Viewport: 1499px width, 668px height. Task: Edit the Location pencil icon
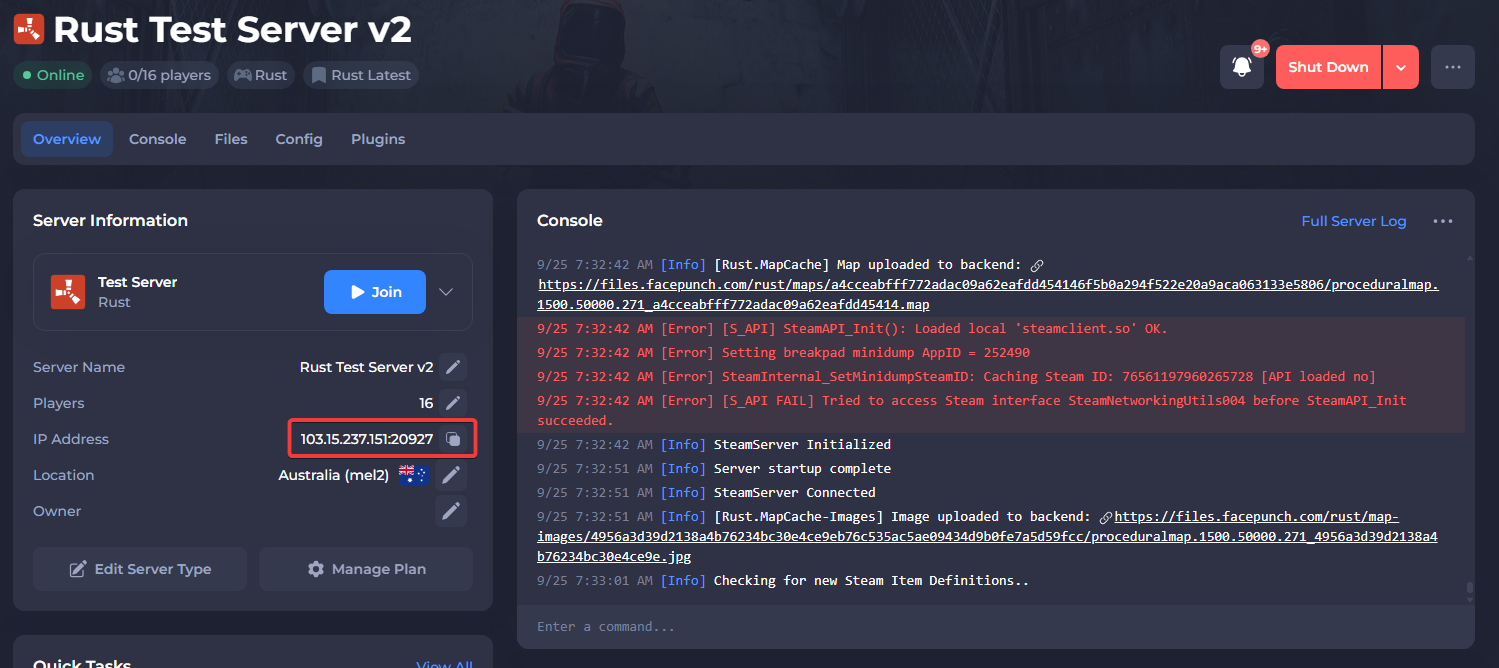452,475
